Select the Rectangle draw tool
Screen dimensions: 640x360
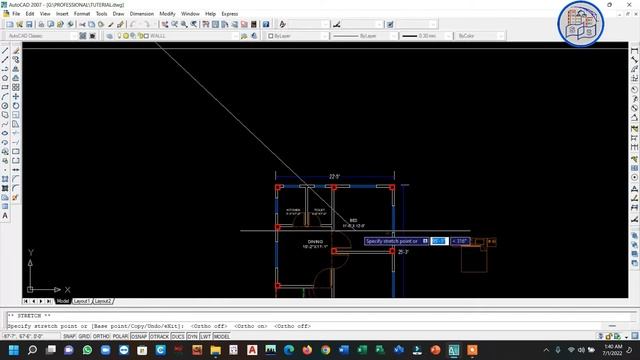pos(5,87)
